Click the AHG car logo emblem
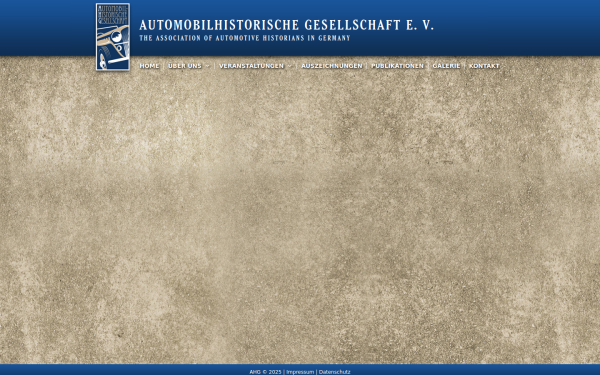Image resolution: width=600 pixels, height=375 pixels. click(x=112, y=37)
